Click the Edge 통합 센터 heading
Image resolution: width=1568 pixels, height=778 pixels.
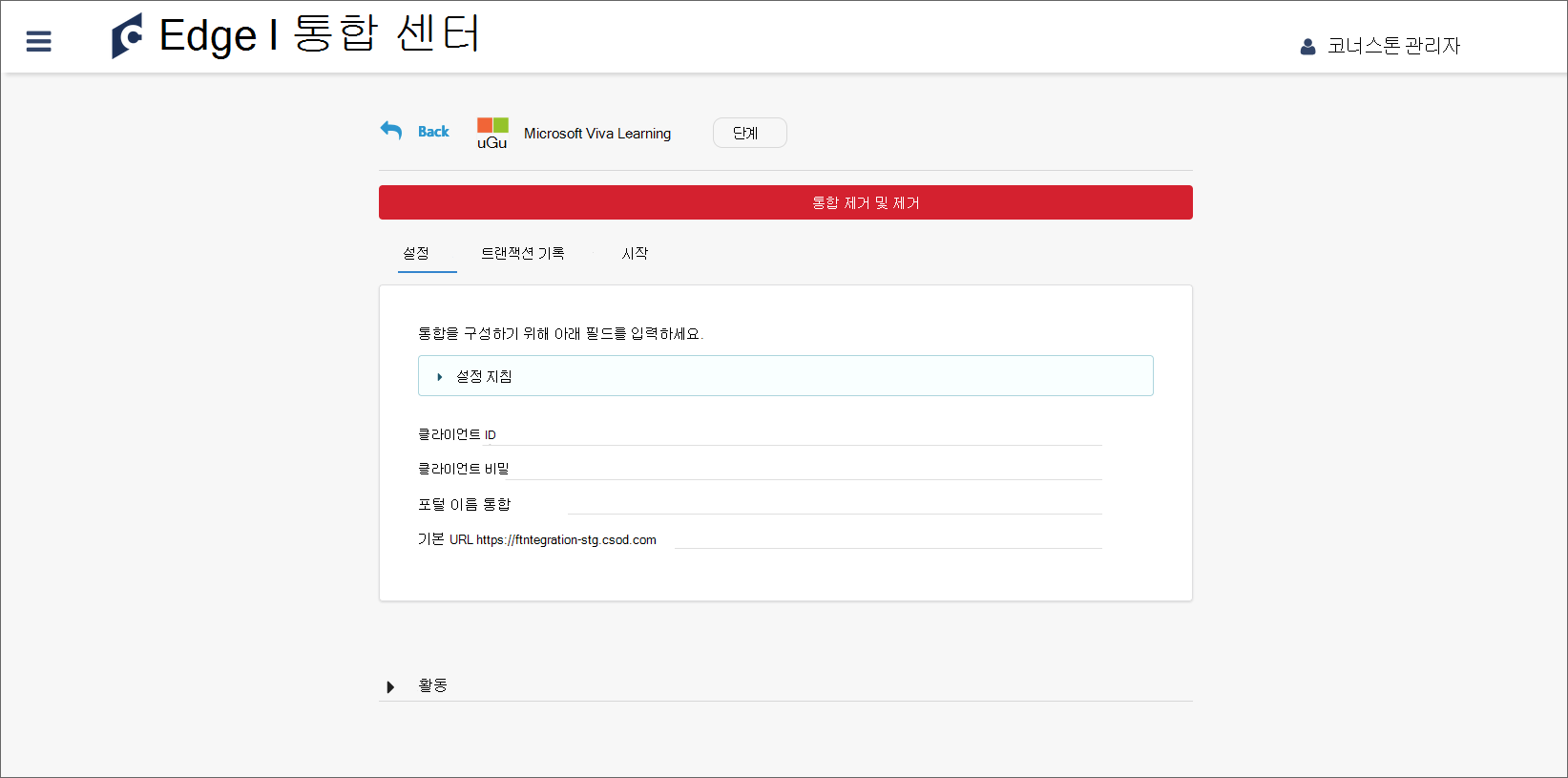321,35
